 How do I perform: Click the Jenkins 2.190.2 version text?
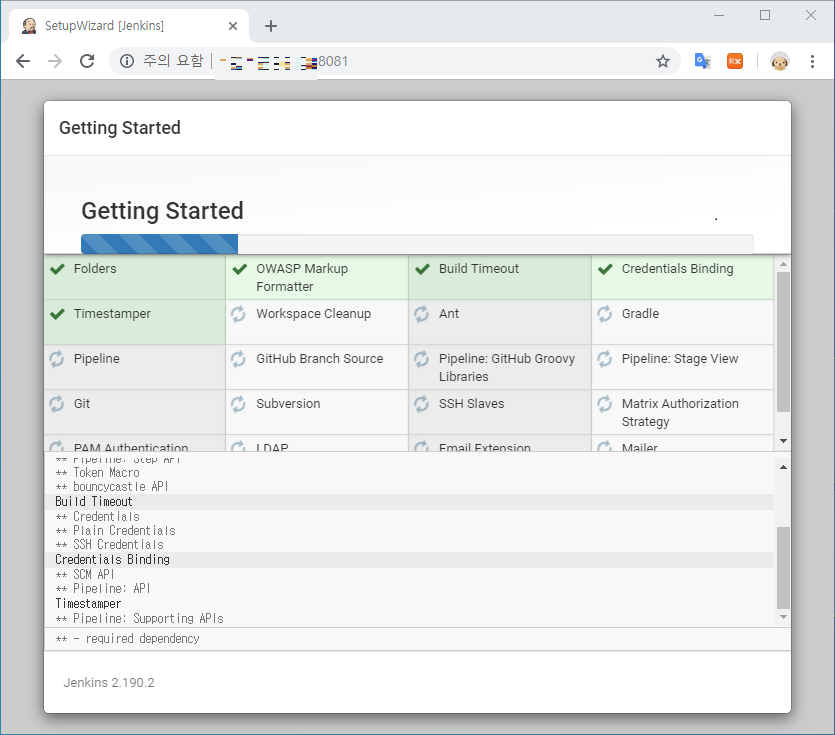tap(109, 683)
